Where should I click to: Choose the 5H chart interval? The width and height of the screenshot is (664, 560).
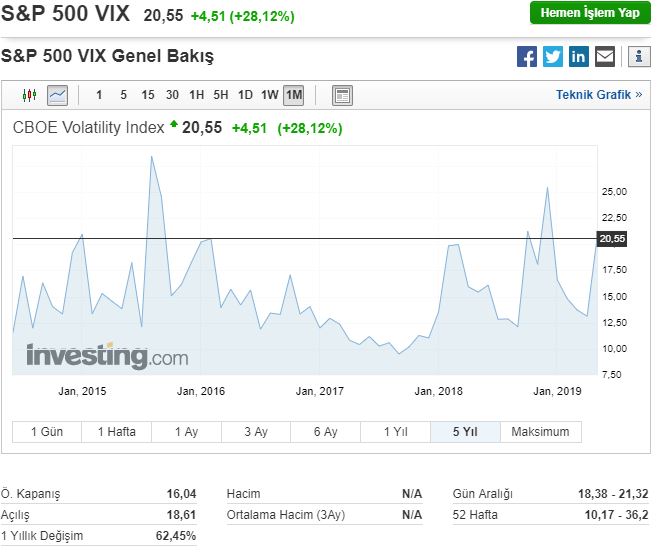[x=221, y=95]
